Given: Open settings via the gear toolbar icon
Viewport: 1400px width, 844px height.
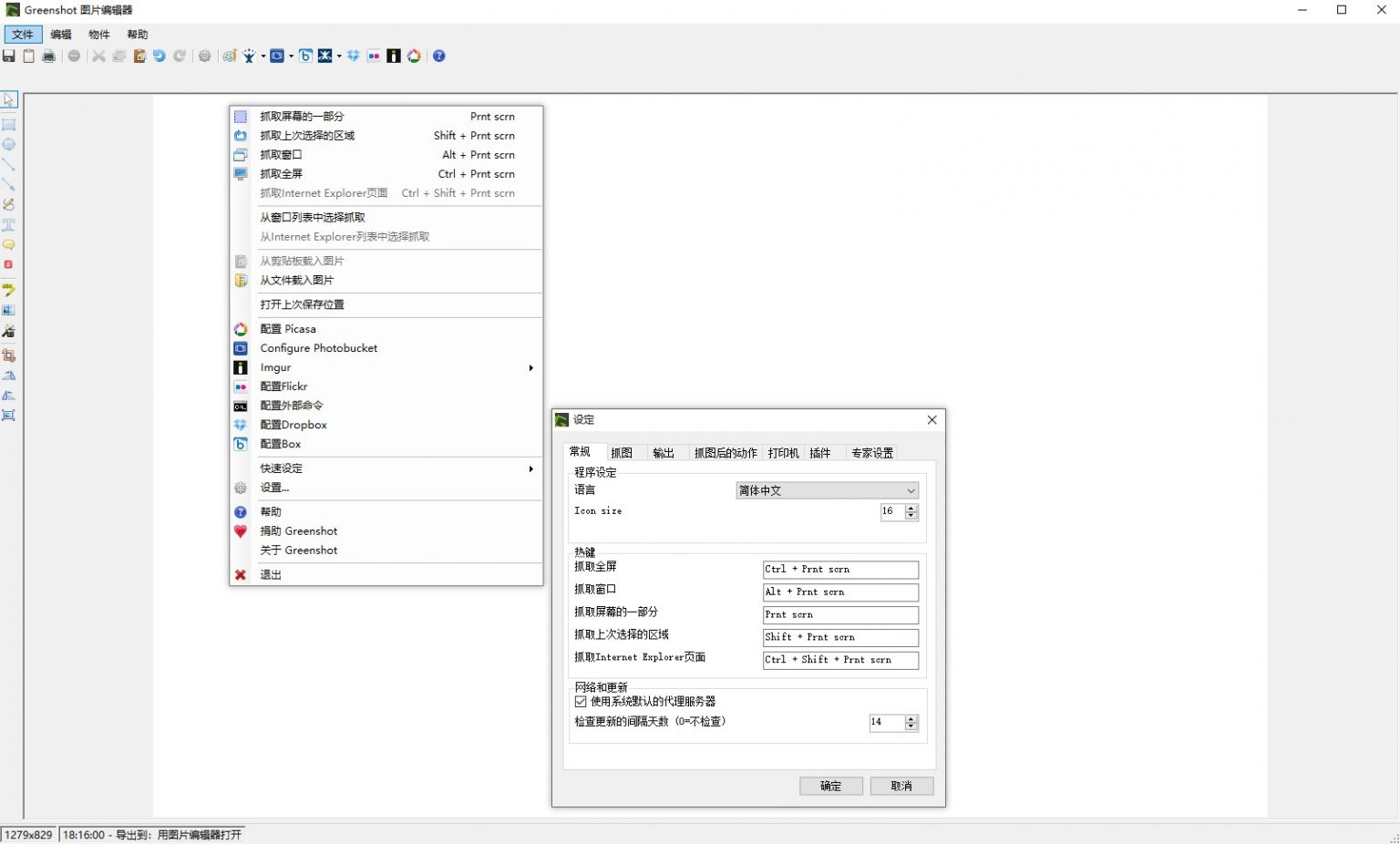Looking at the screenshot, I should click(205, 57).
